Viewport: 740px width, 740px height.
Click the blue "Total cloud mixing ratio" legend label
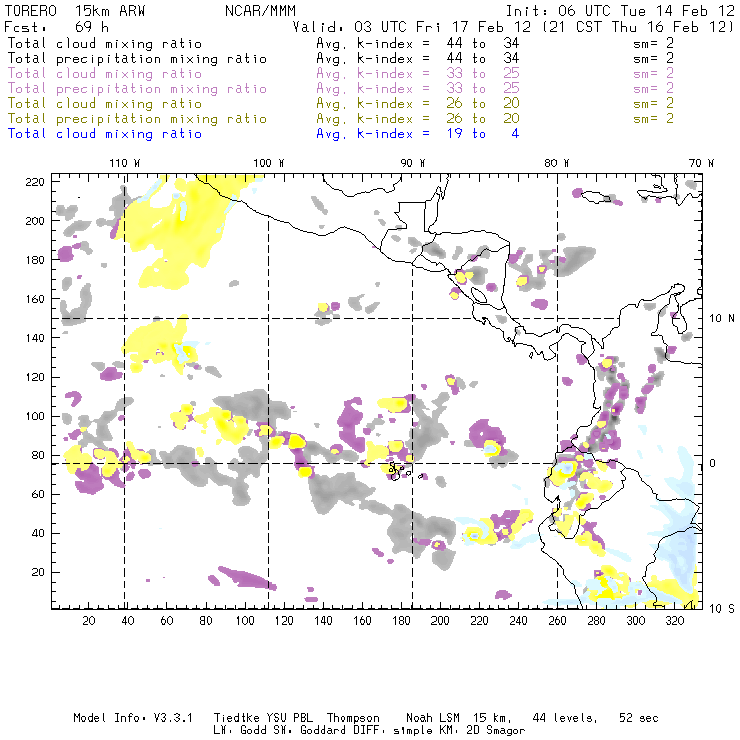coord(105,134)
